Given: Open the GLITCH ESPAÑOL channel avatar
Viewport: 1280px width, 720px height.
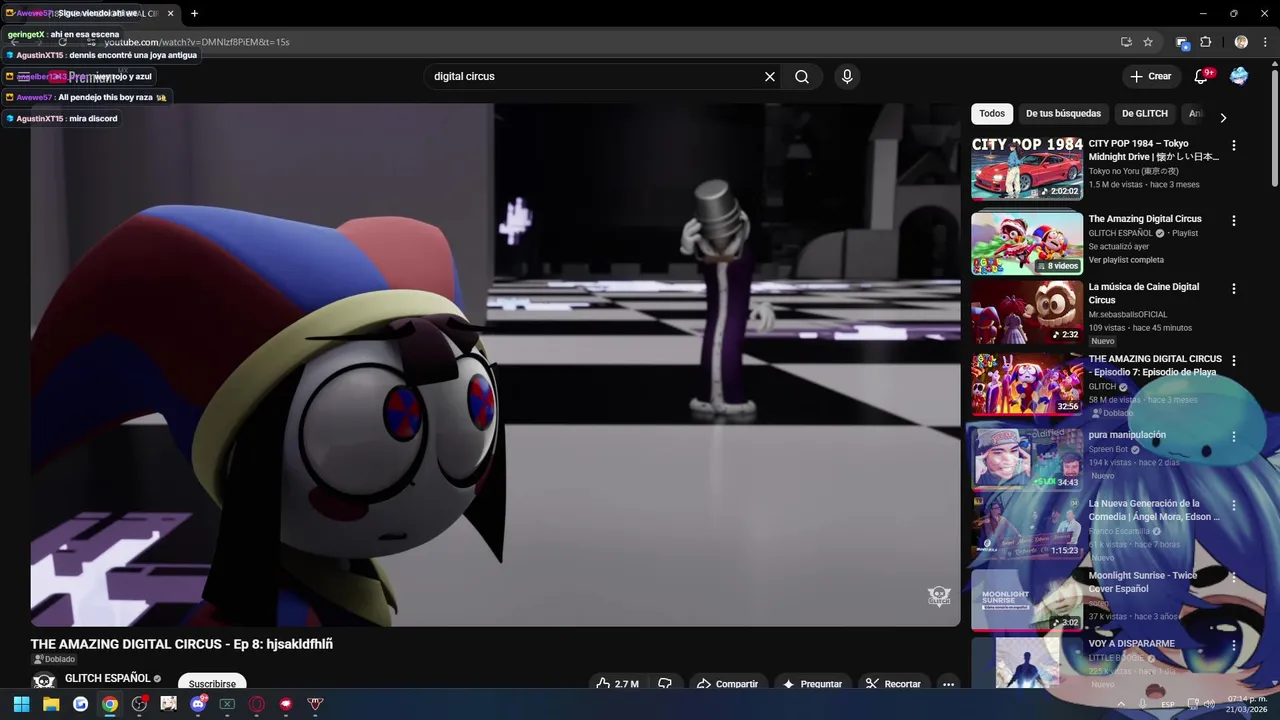Looking at the screenshot, I should (44, 682).
